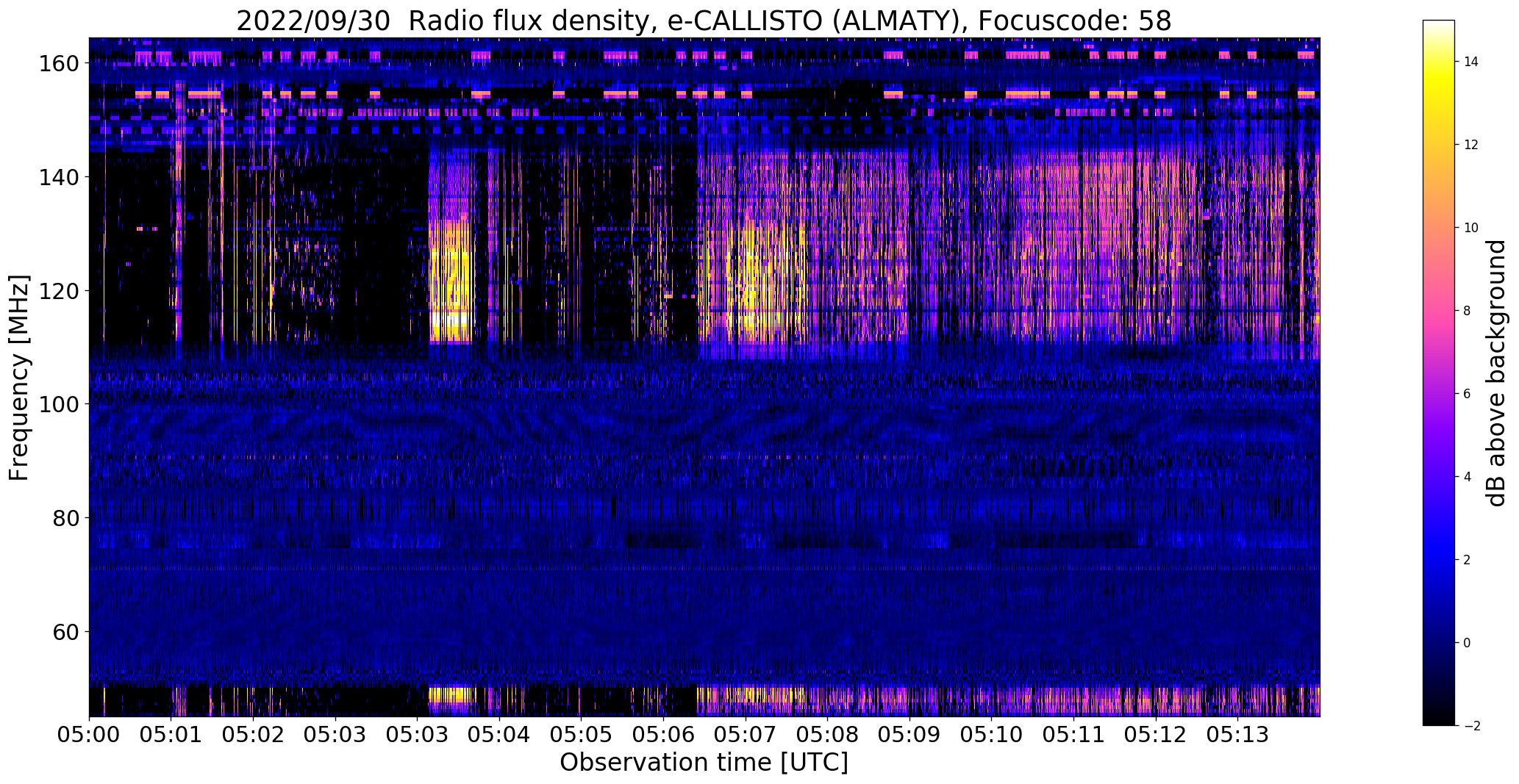Click the 05:07 time tick label
The width and height of the screenshot is (1519, 784).
click(x=746, y=733)
